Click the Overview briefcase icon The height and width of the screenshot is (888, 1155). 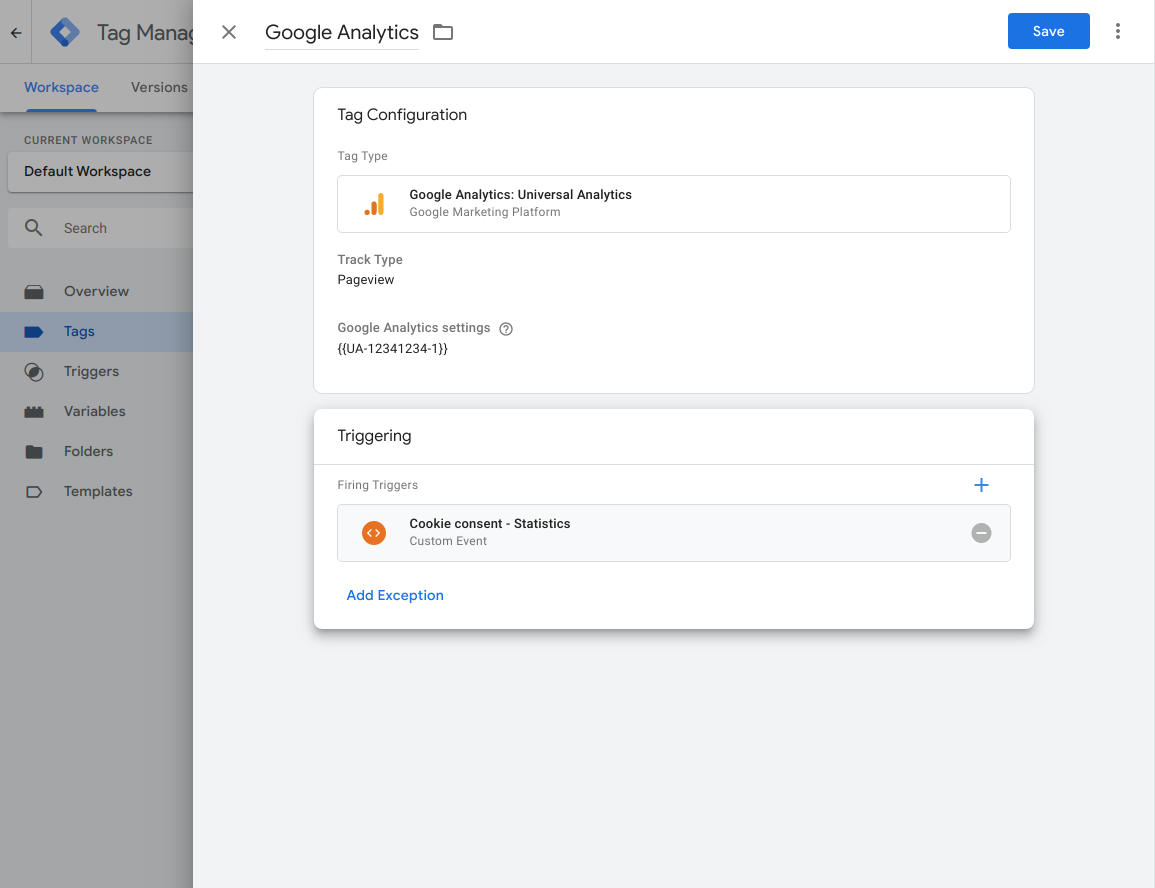click(x=34, y=292)
